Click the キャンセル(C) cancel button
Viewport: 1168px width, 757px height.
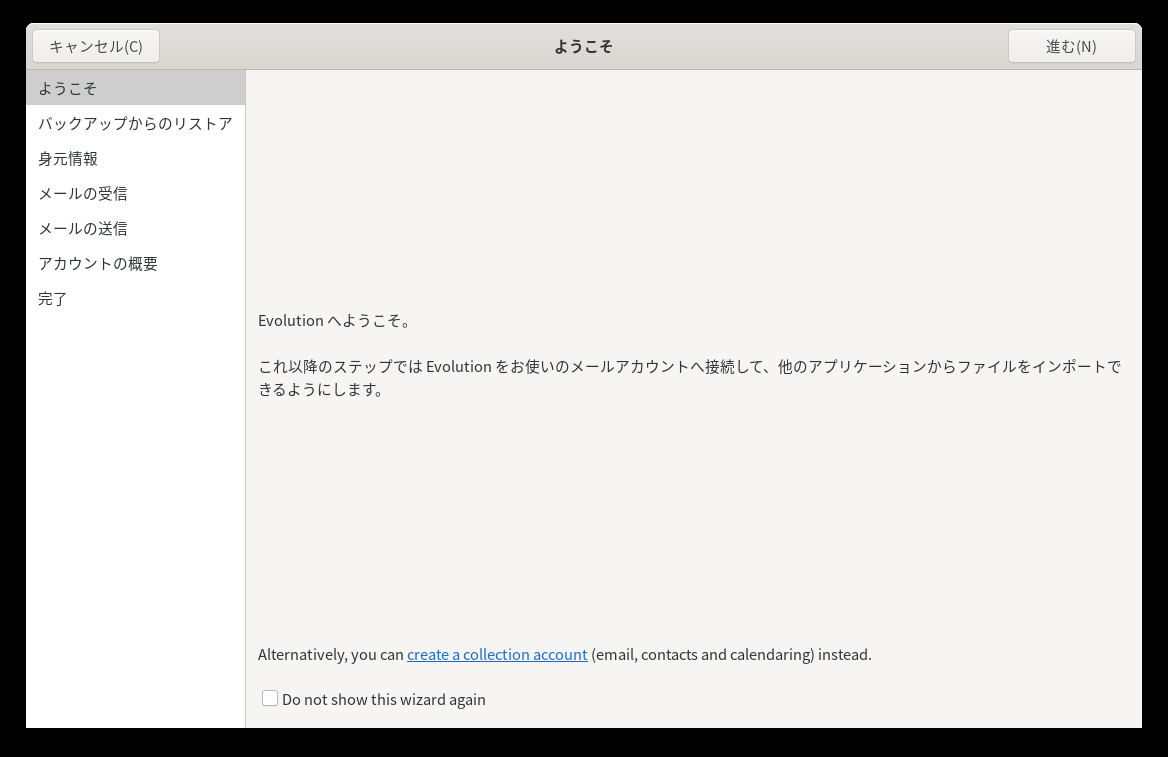(96, 46)
